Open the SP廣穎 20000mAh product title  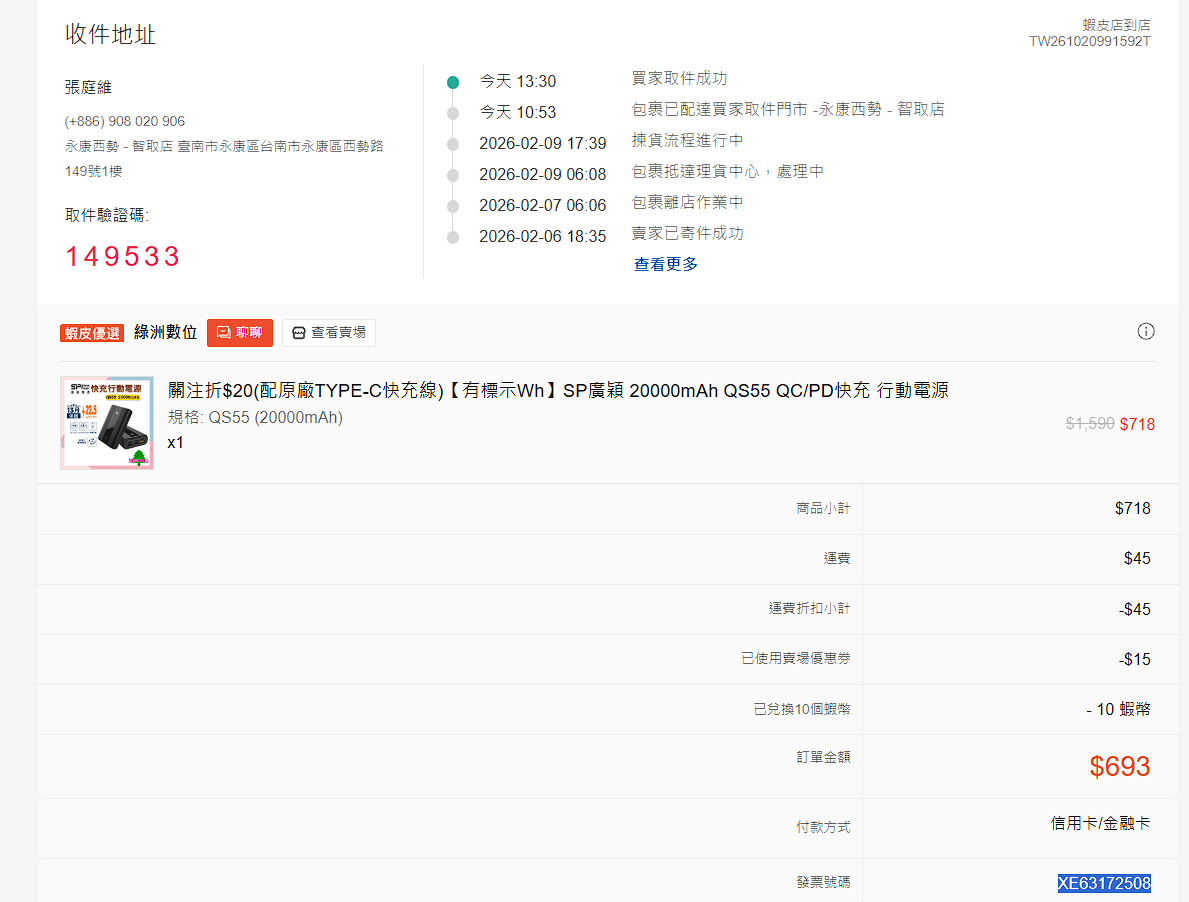(x=558, y=391)
